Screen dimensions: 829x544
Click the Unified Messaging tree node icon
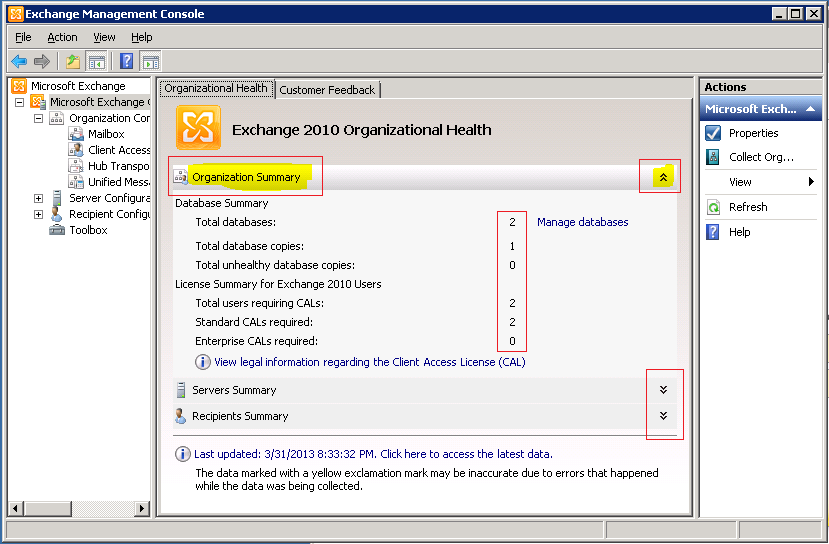click(x=76, y=182)
